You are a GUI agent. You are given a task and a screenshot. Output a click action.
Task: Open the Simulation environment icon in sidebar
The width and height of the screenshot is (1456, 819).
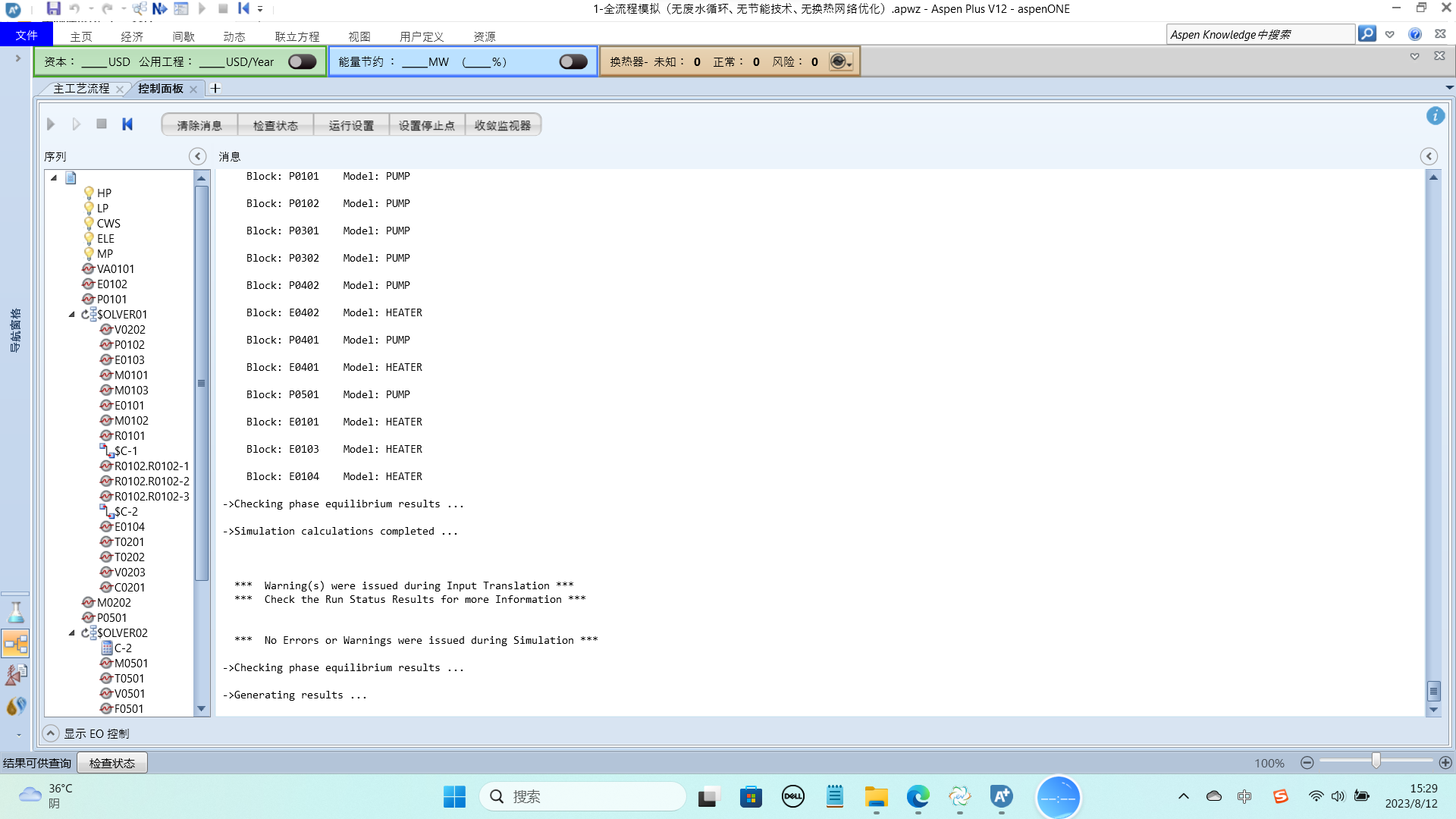point(15,645)
